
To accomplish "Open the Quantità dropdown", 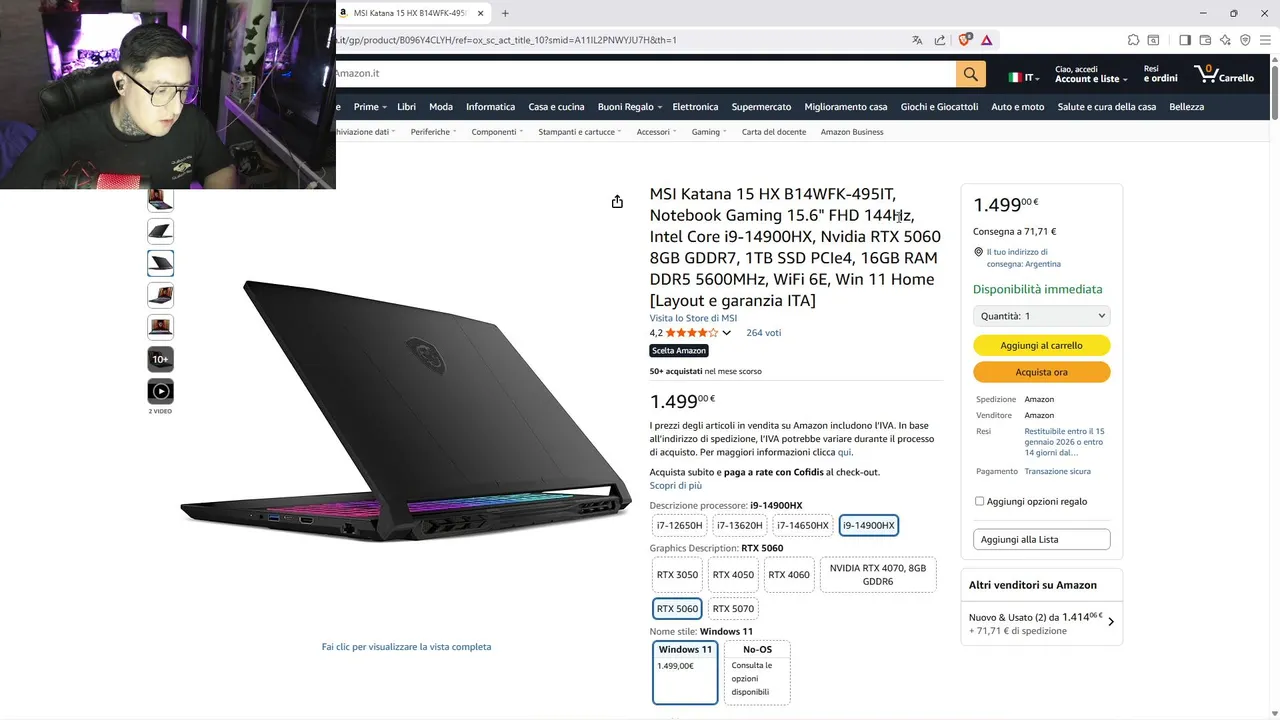I will pyautogui.click(x=1041, y=316).
